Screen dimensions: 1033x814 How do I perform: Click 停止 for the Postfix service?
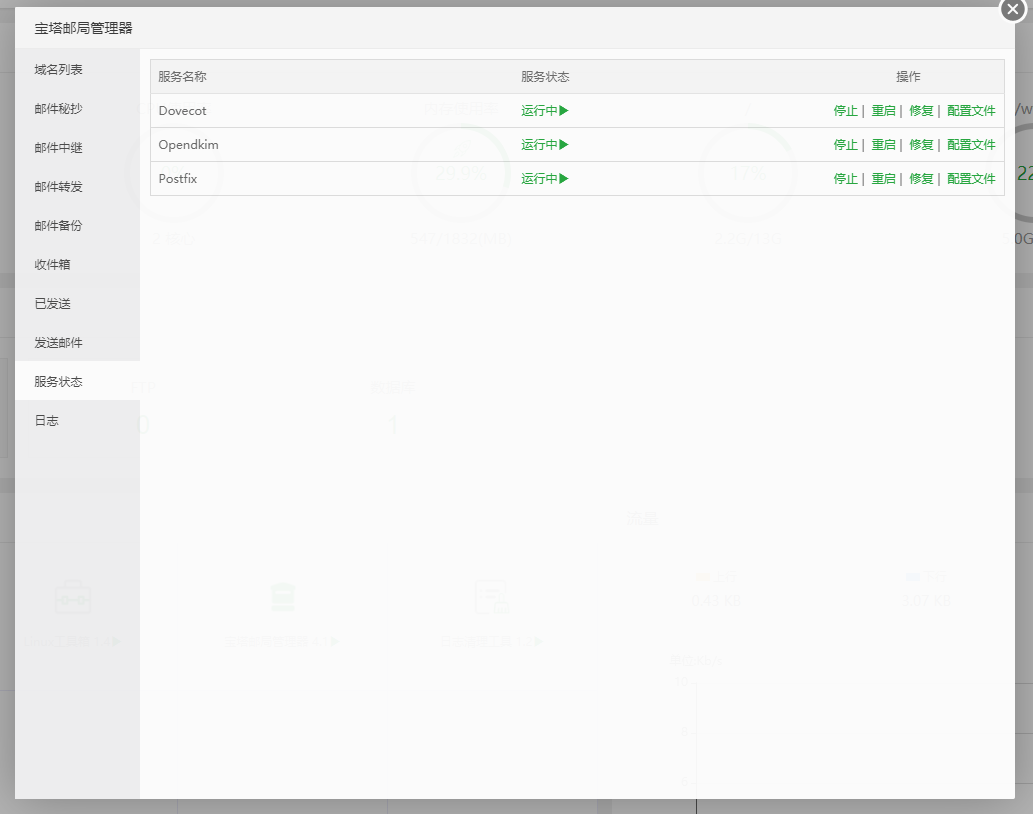point(845,178)
